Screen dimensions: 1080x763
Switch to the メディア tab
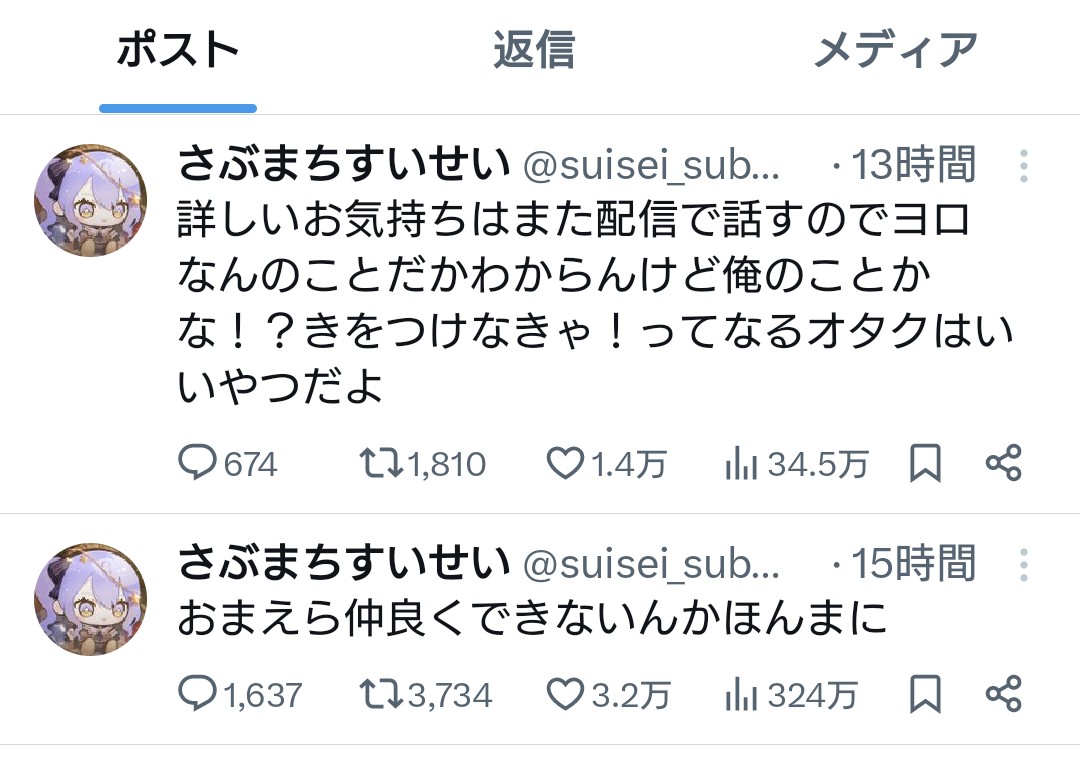tap(895, 50)
